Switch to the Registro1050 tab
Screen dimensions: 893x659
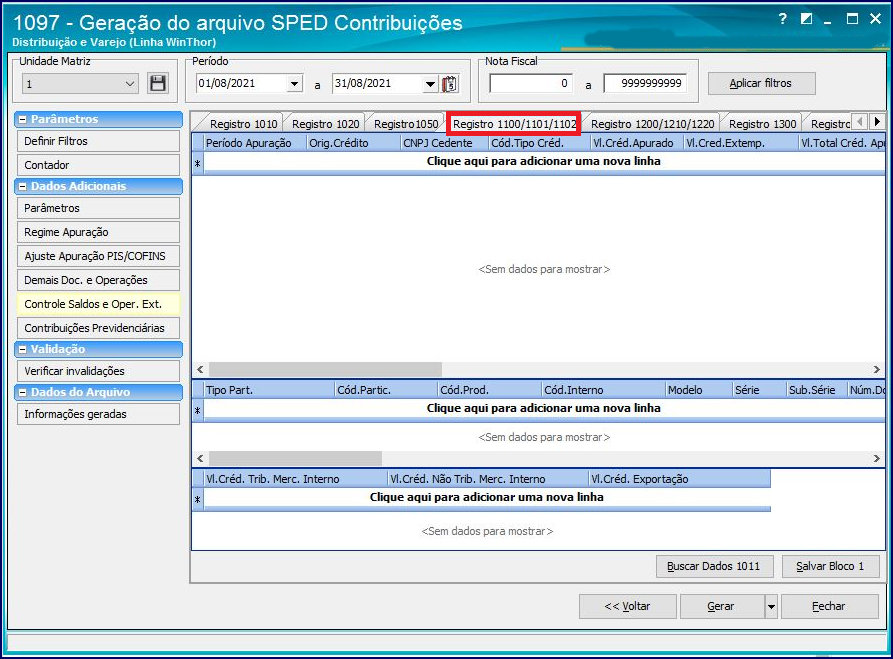[405, 124]
